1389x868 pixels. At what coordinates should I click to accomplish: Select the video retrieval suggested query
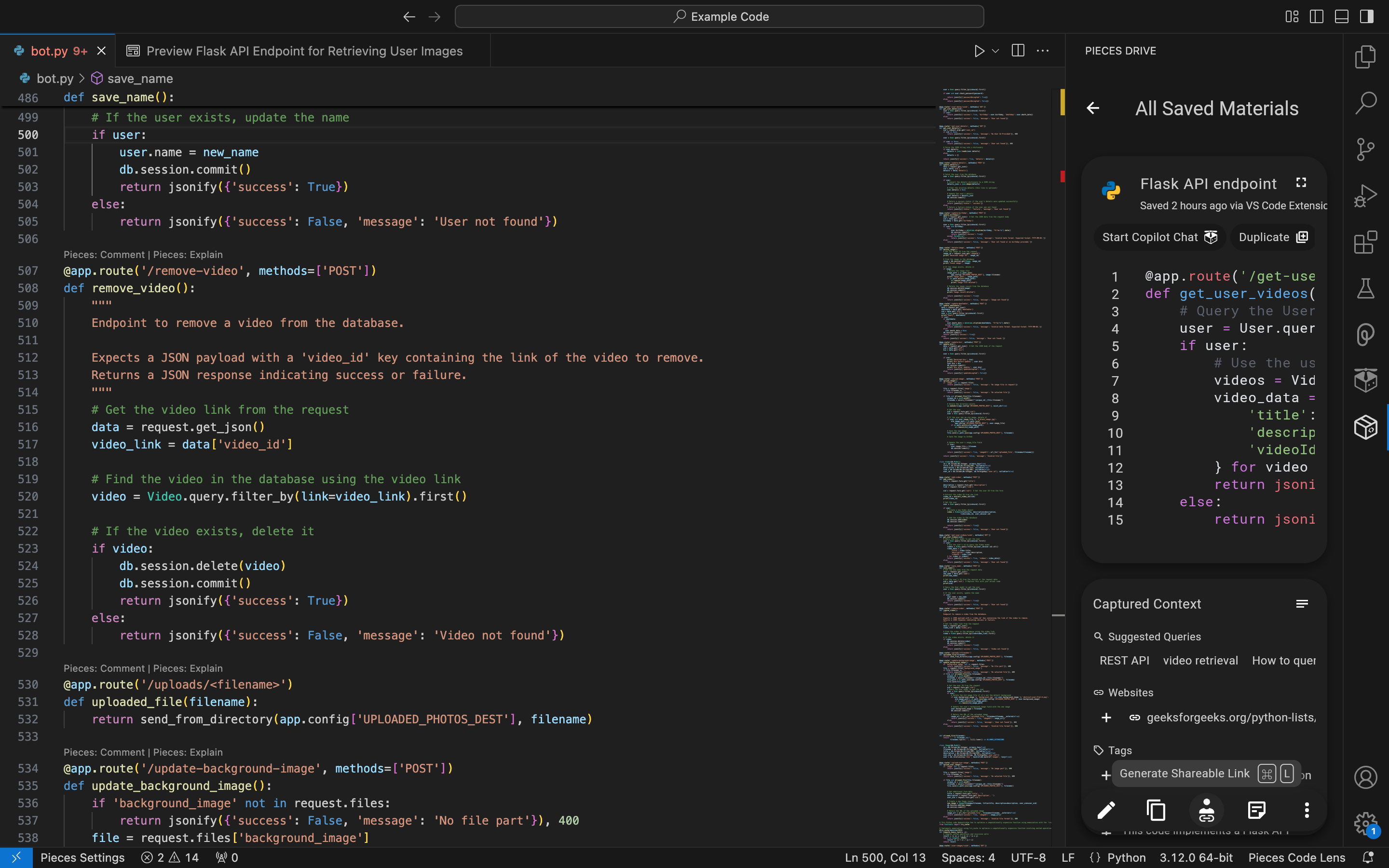[1200, 660]
